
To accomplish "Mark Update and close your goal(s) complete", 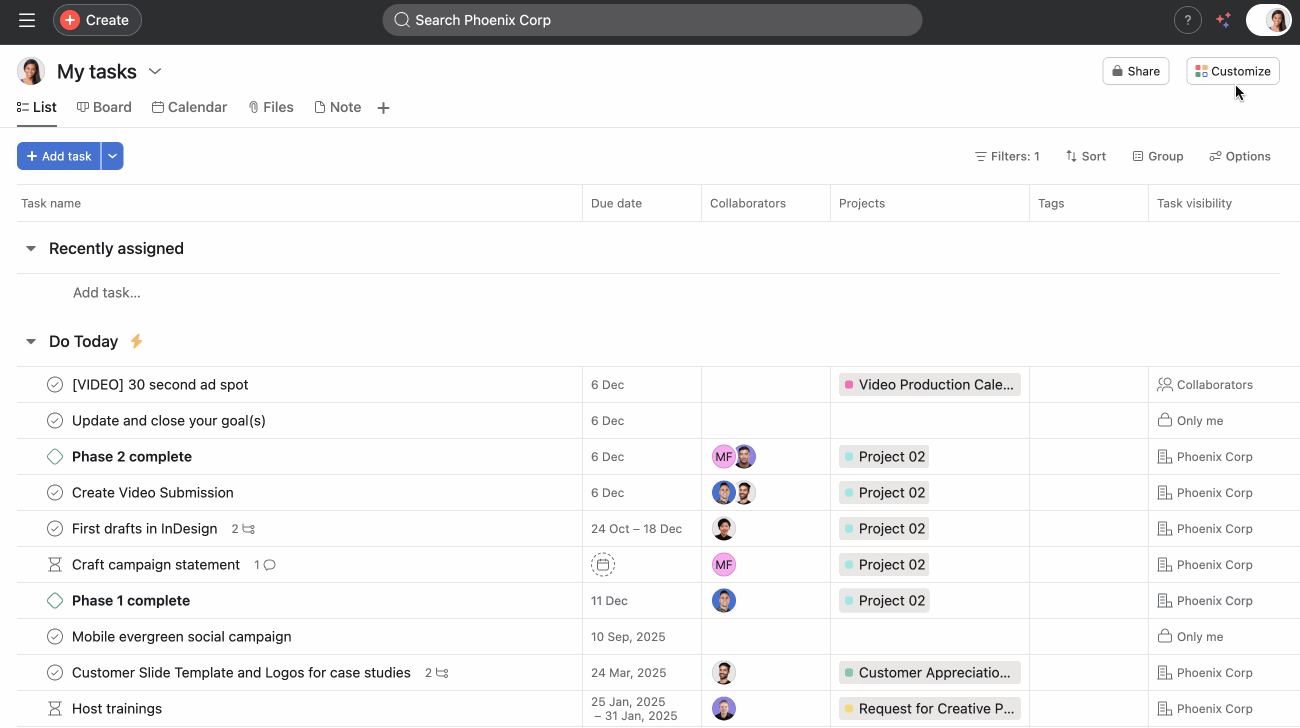I will click(x=55, y=420).
